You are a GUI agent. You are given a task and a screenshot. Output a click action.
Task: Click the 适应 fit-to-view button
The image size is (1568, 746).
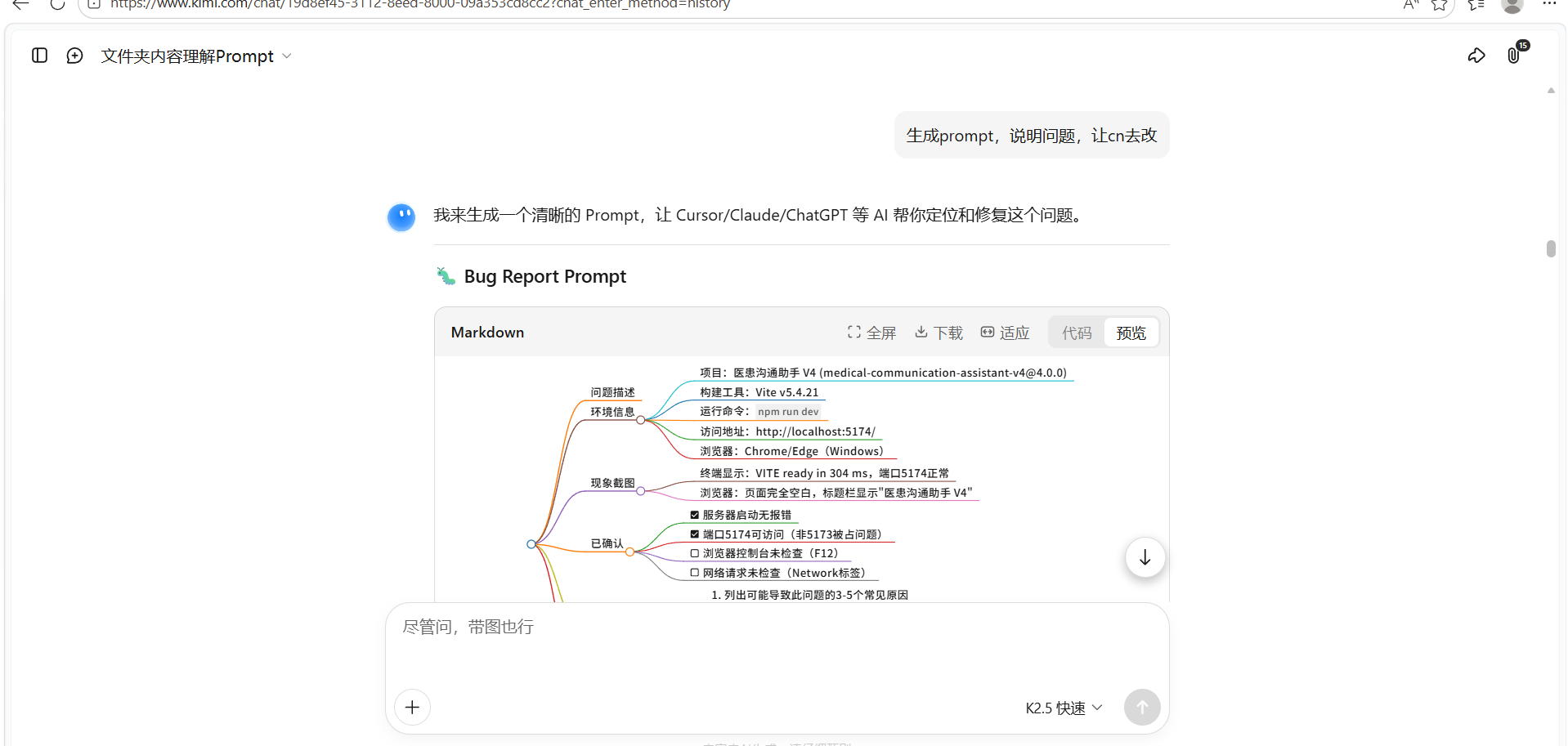(x=1005, y=333)
